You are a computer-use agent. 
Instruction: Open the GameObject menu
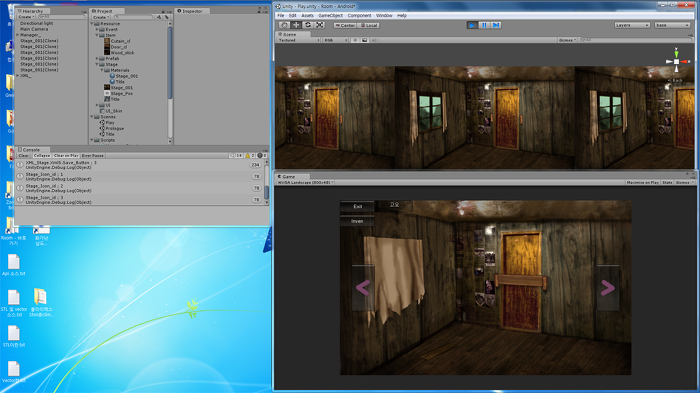[x=330, y=16]
